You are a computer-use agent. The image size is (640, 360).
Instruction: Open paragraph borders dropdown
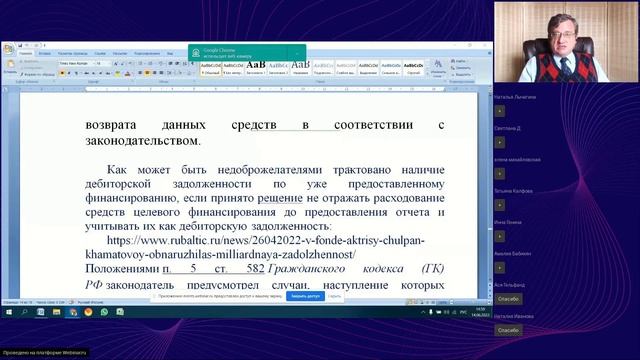[x=190, y=73]
